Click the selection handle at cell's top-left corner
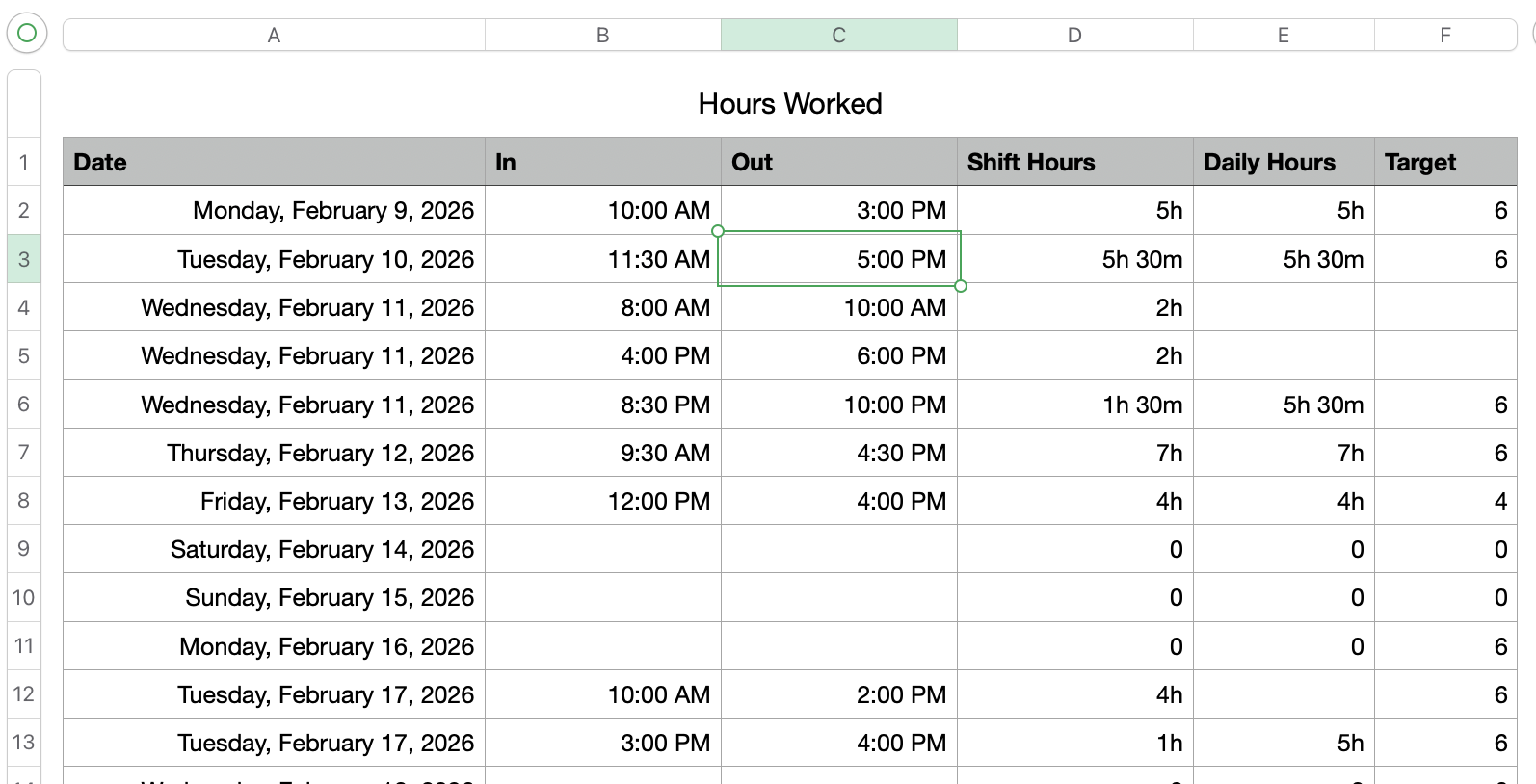 [718, 231]
